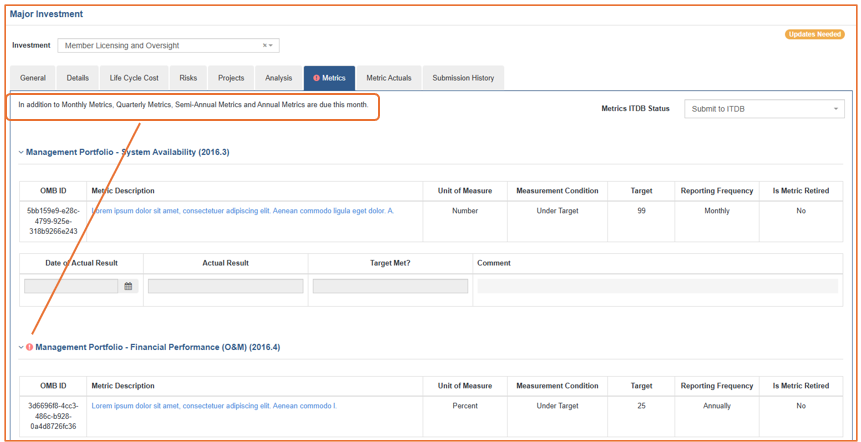Click alert icon beside Financial Performance heading
Image resolution: width=861 pixels, height=442 pixels.
click(x=30, y=347)
